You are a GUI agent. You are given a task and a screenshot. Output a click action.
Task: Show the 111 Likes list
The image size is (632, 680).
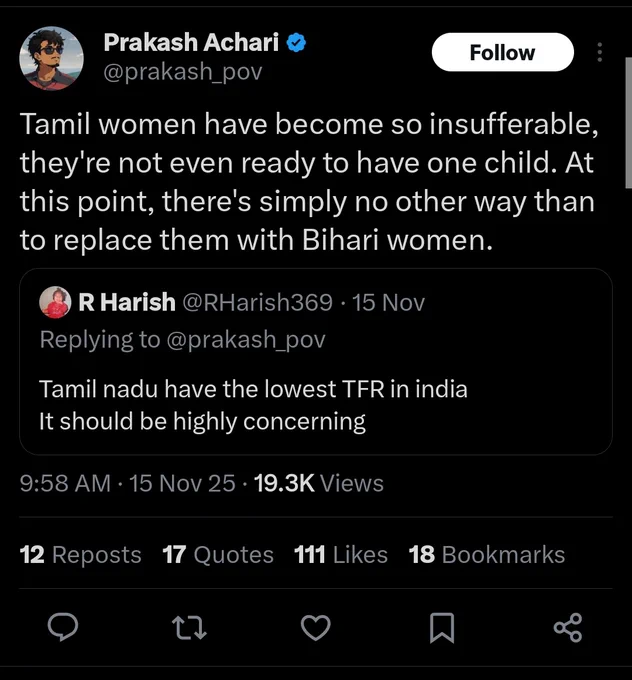(341, 554)
